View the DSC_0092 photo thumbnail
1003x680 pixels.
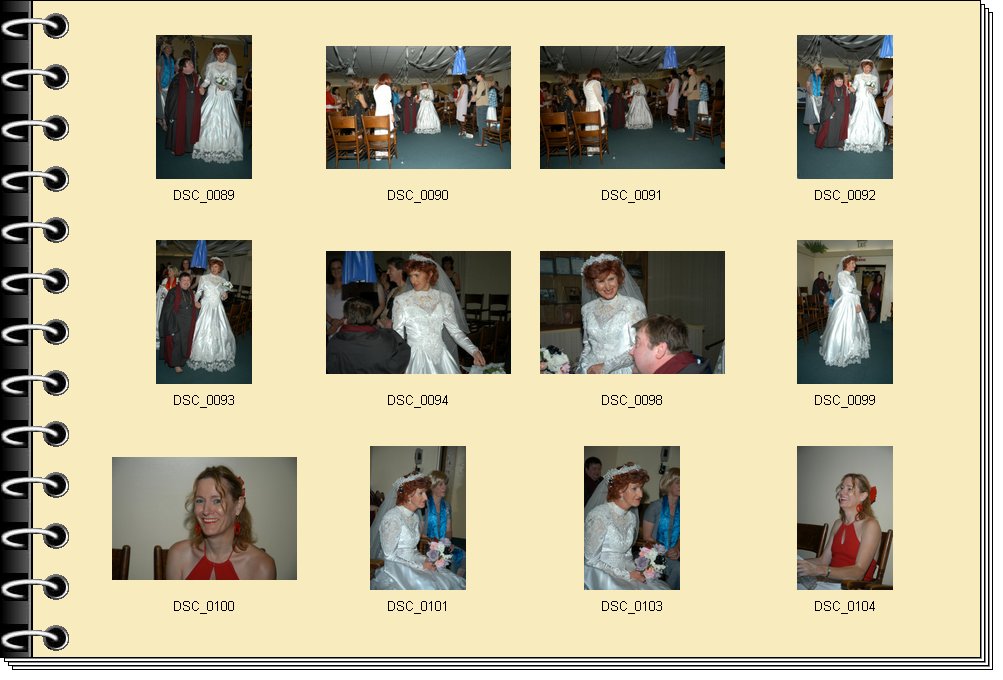pyautogui.click(x=845, y=107)
